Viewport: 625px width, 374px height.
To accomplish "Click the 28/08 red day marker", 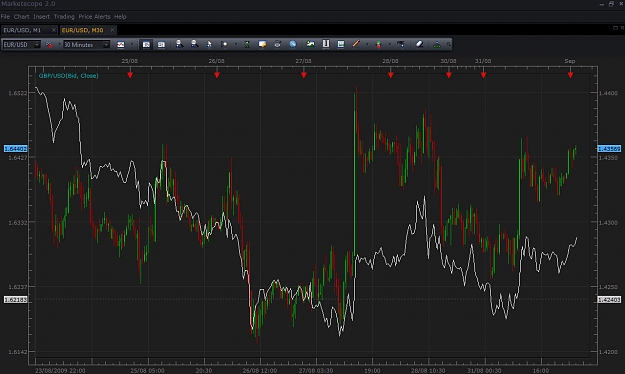I will [391, 75].
